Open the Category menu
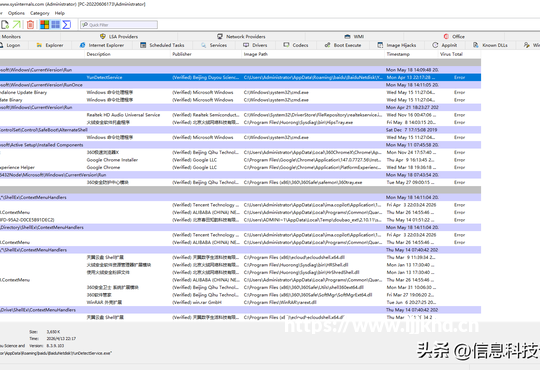Image resolution: width=540 pixels, height=370 pixels. pos(40,13)
